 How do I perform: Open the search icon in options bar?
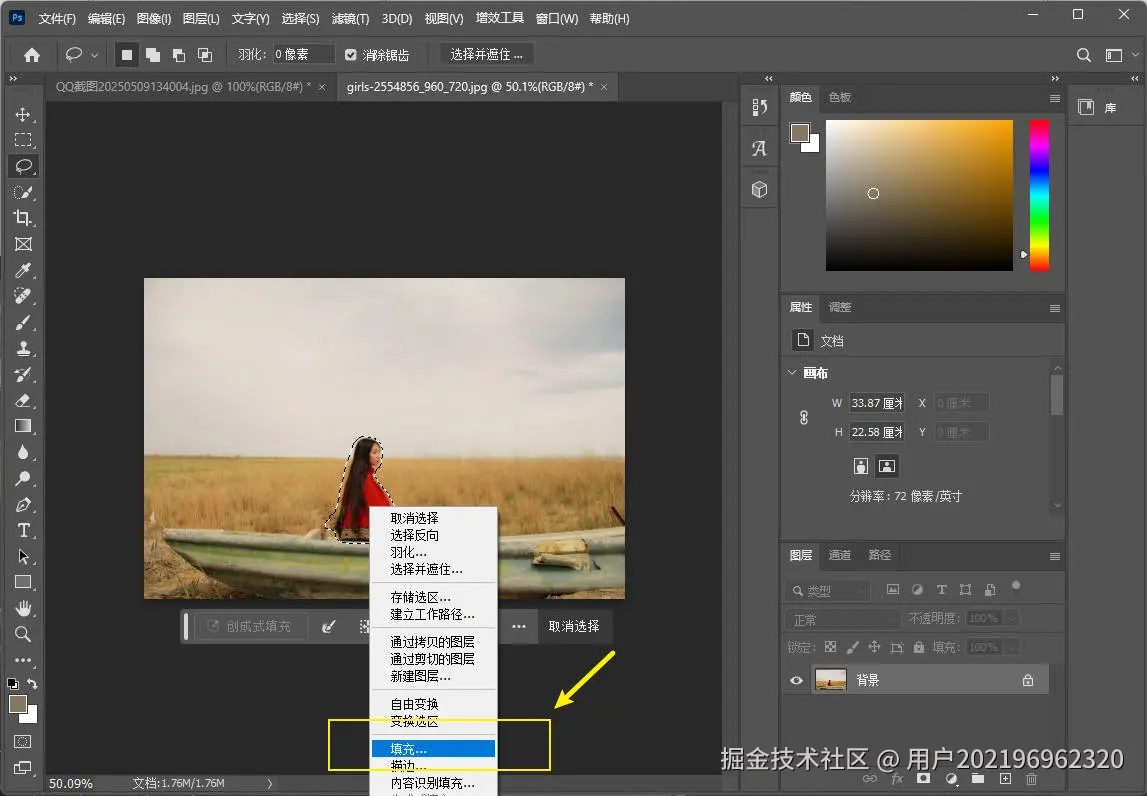(x=1084, y=55)
